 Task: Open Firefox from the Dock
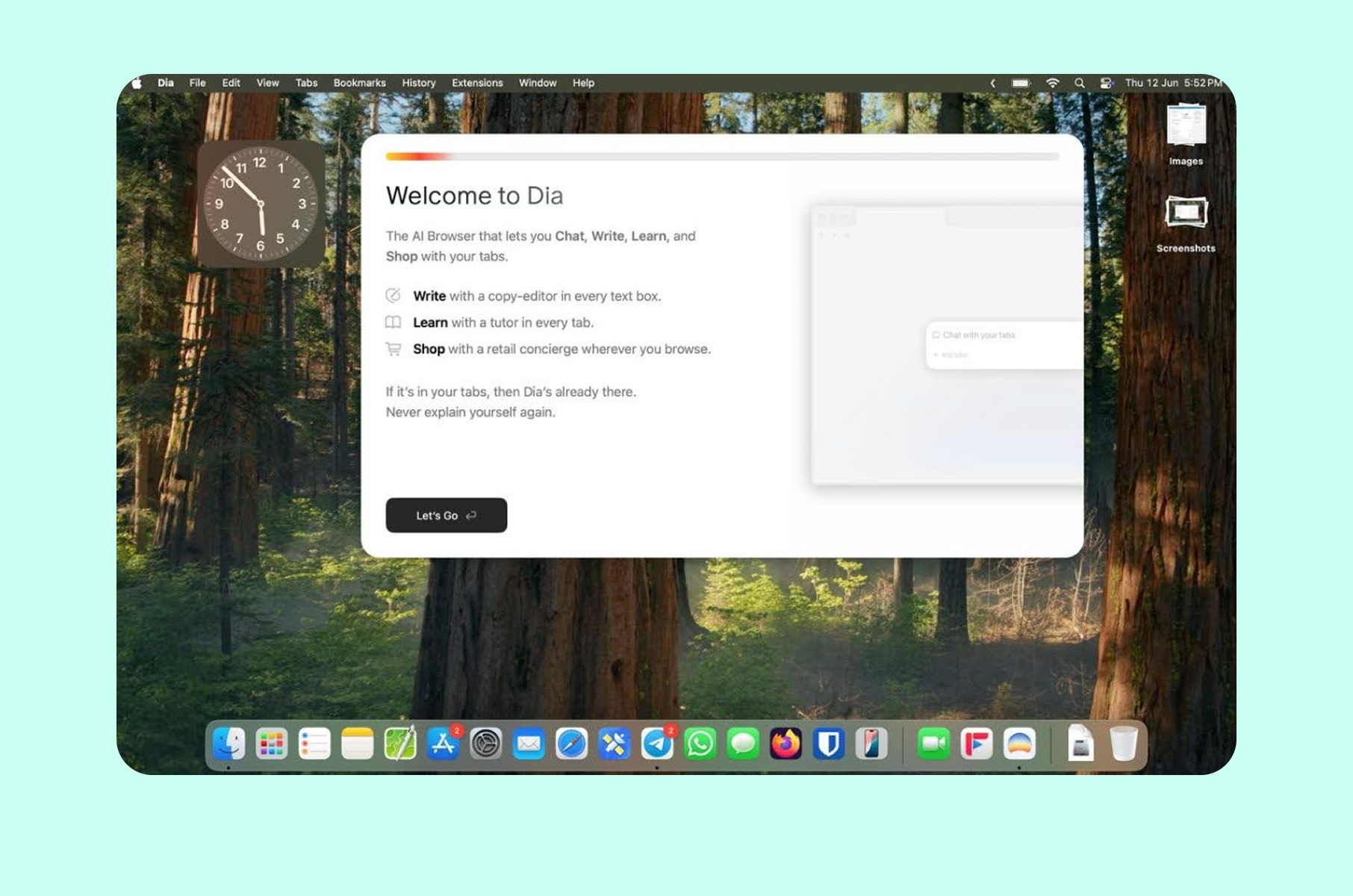tap(786, 743)
